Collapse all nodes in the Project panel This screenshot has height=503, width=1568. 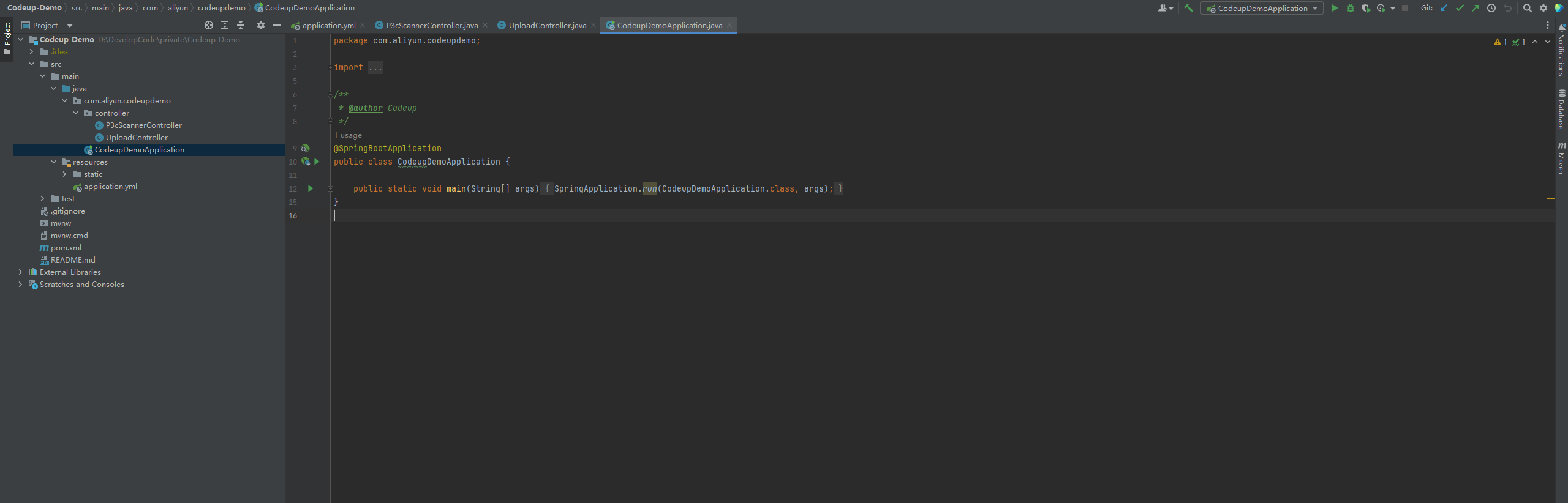pos(241,25)
